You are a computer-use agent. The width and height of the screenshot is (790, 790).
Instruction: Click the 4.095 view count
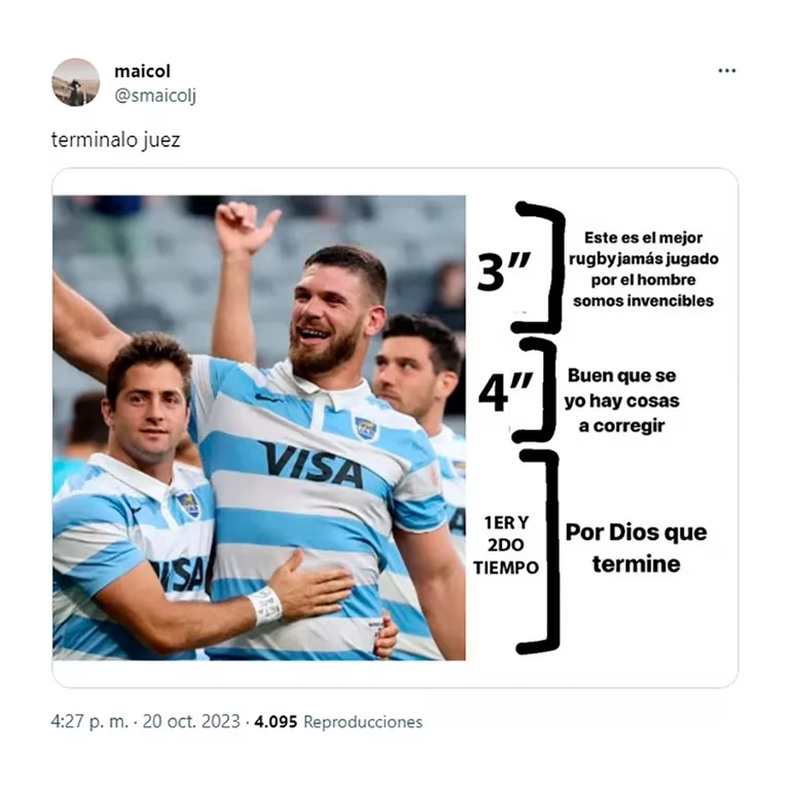pyautogui.click(x=276, y=721)
